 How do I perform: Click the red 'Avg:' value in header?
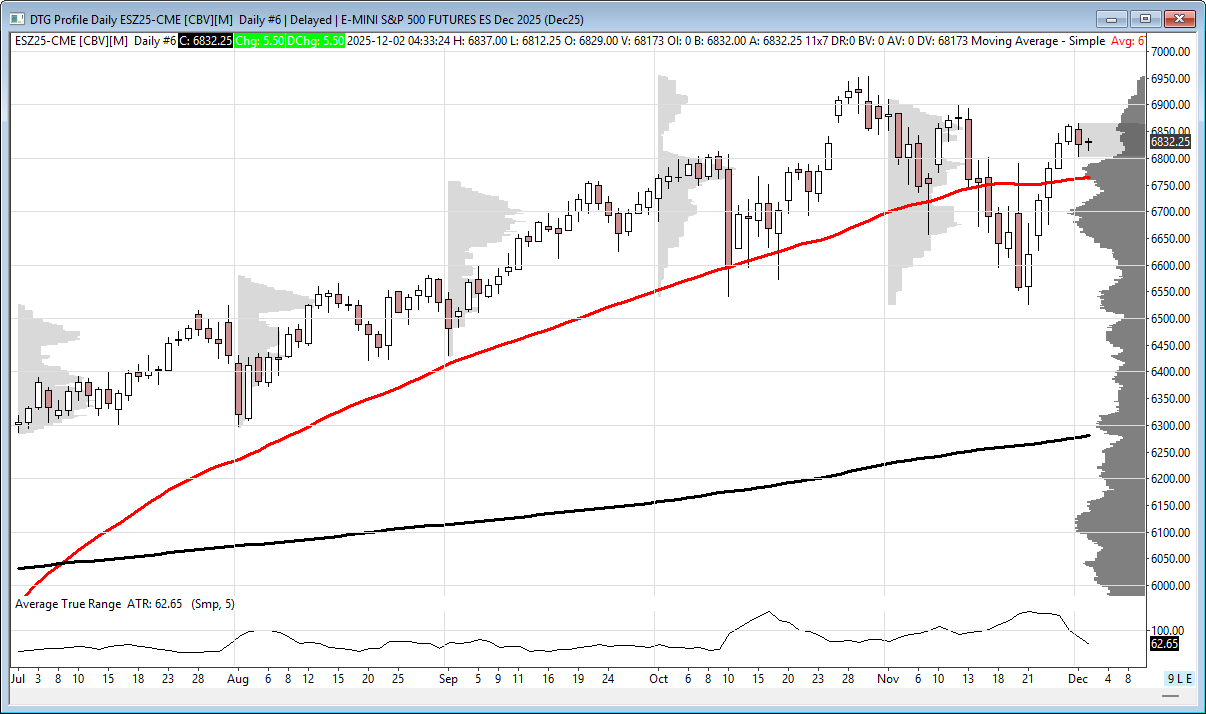coord(1128,41)
